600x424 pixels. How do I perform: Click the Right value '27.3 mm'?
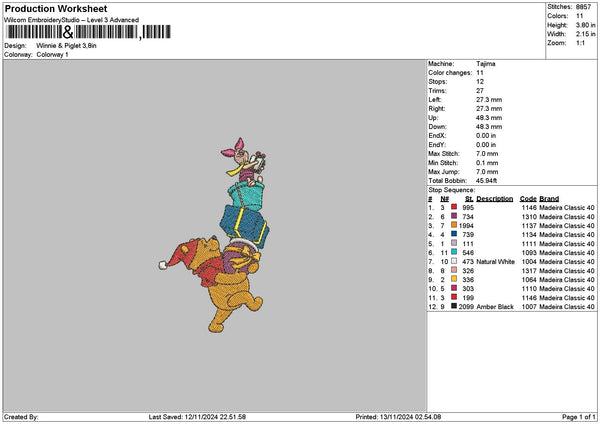pyautogui.click(x=489, y=109)
